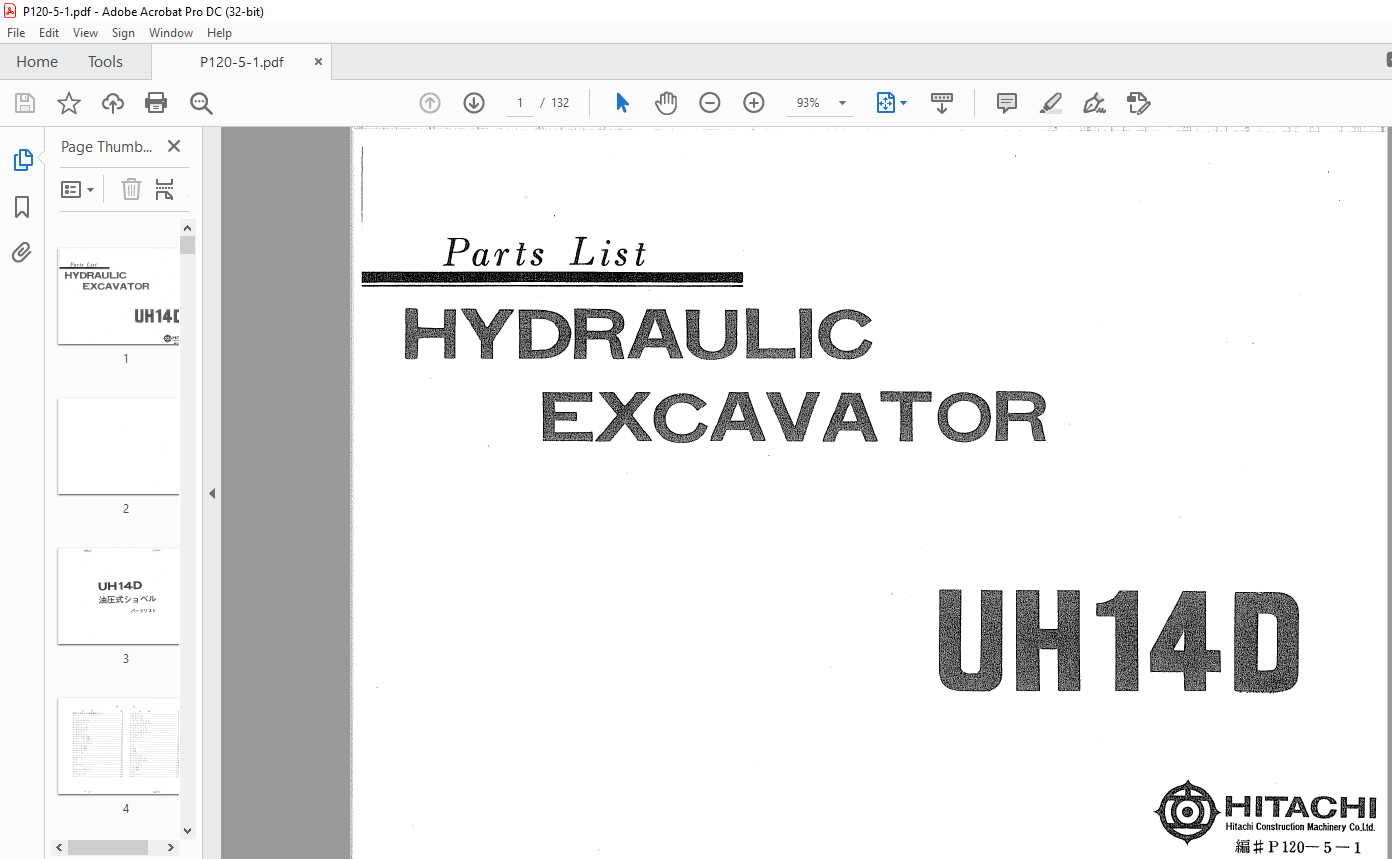Open the Sign menu
This screenshot has height=859, width=1392.
[123, 33]
